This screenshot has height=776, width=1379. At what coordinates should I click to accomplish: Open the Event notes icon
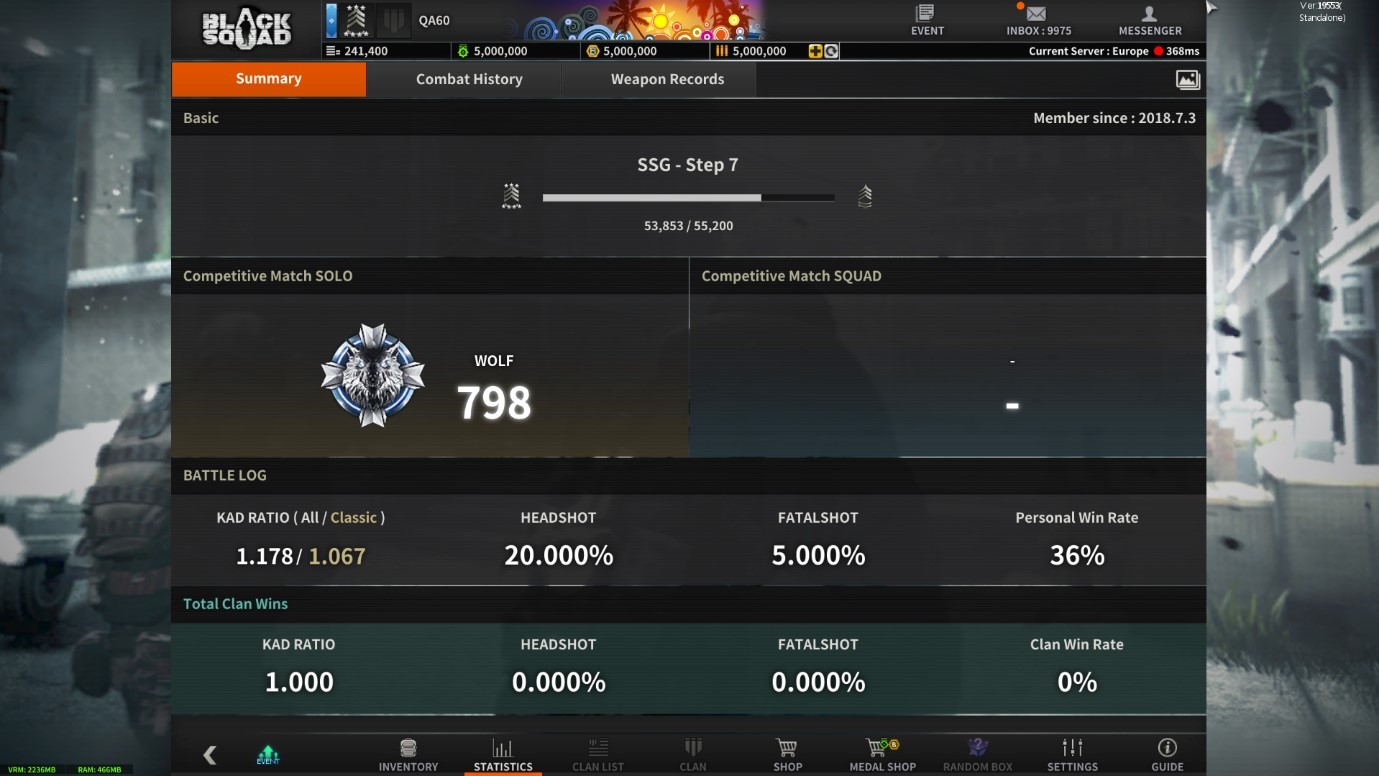[925, 14]
